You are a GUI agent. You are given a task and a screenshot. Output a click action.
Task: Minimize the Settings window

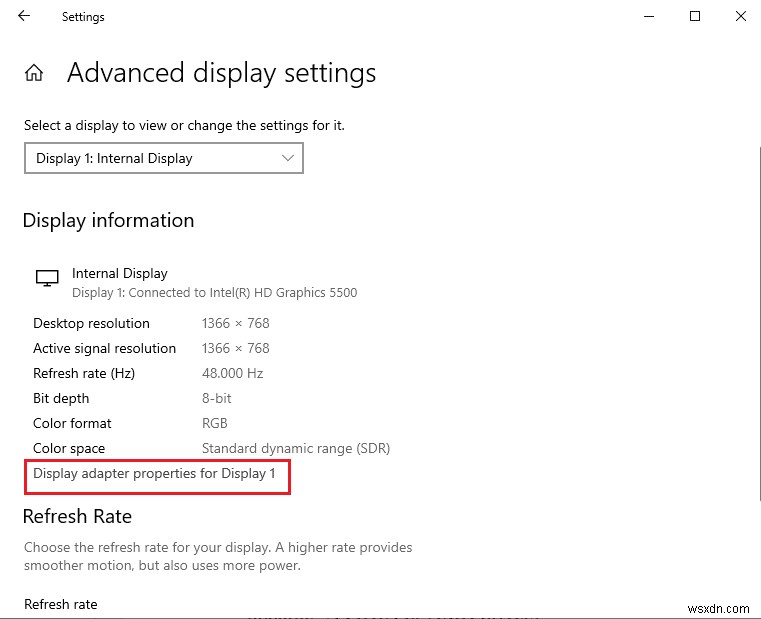(x=649, y=17)
